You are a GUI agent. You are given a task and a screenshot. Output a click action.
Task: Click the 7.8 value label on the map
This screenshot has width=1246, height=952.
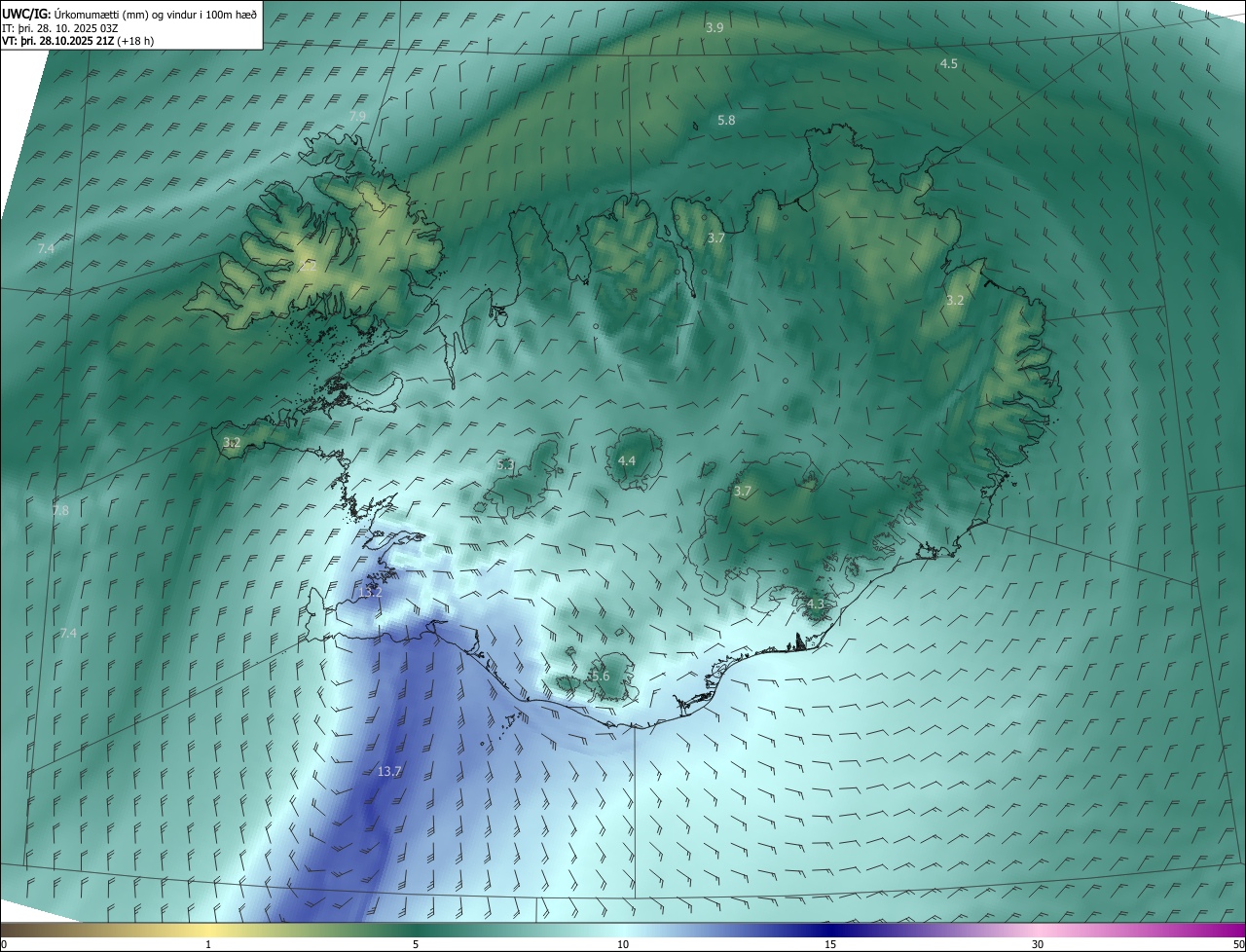60,510
